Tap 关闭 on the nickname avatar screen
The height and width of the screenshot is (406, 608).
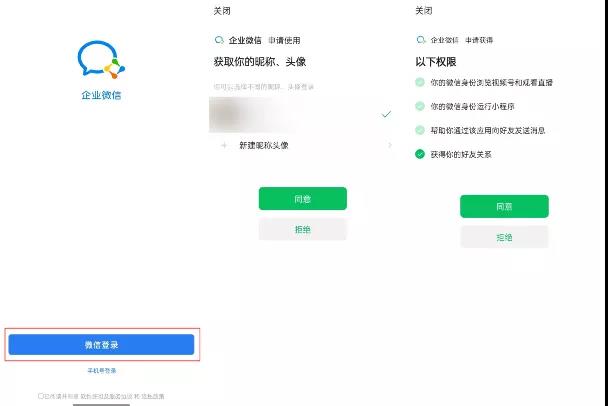click(222, 11)
